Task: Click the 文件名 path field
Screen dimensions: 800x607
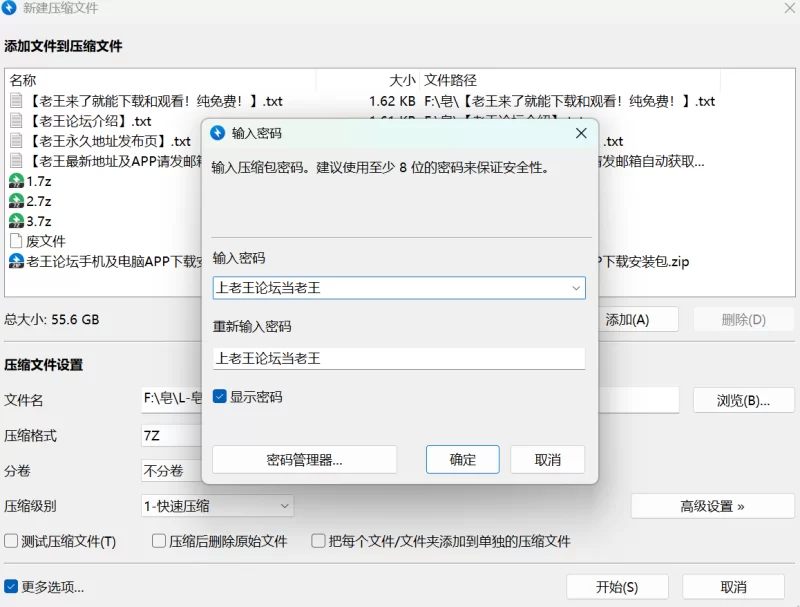Action: tap(171, 398)
